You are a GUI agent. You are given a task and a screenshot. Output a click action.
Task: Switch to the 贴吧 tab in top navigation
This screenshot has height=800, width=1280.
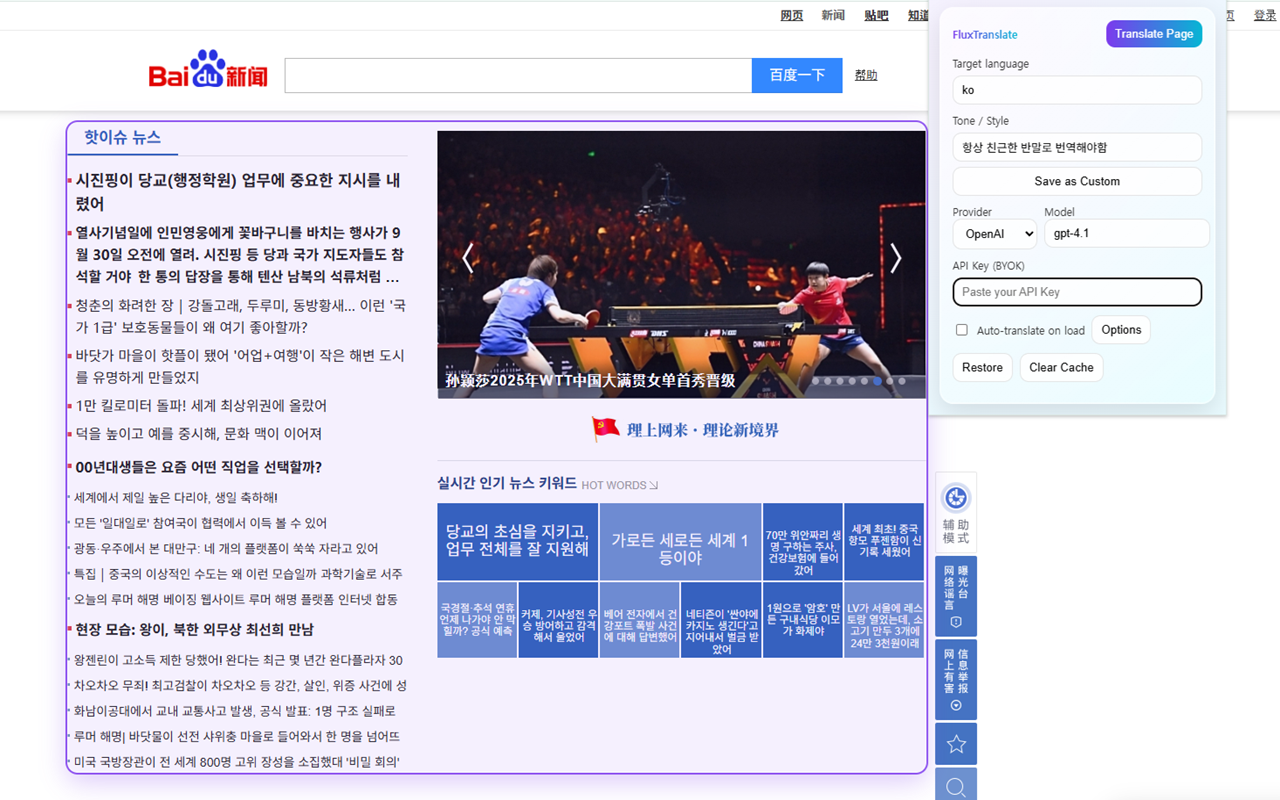click(875, 15)
